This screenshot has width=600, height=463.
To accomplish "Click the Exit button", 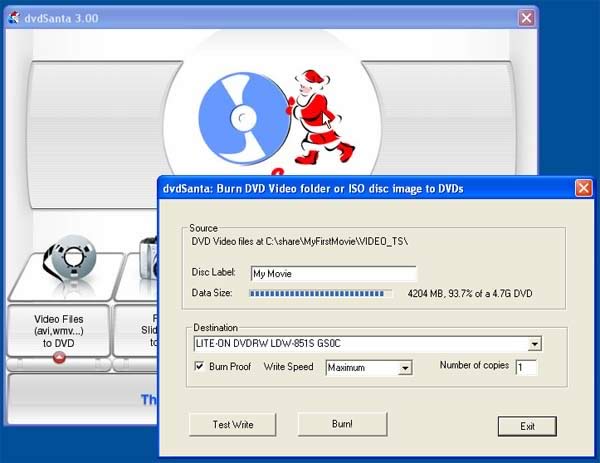I will [x=527, y=426].
